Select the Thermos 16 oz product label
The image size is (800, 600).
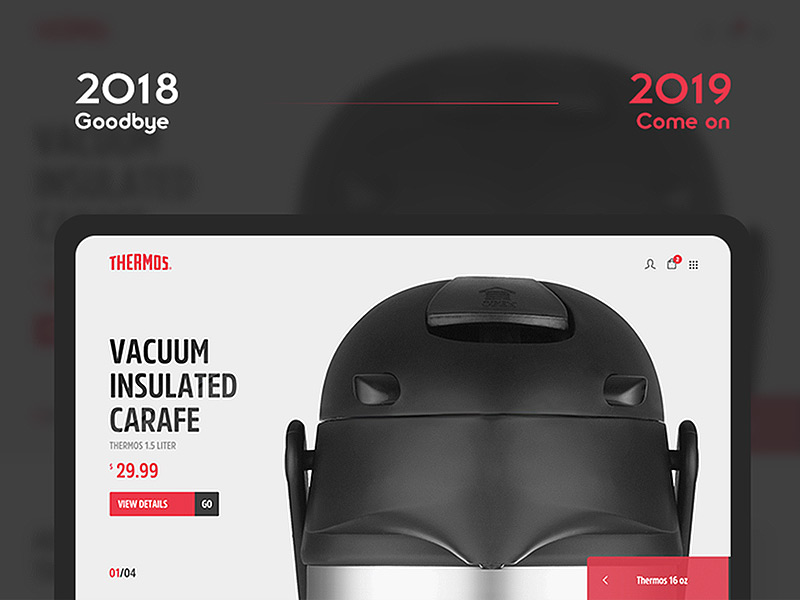662,580
